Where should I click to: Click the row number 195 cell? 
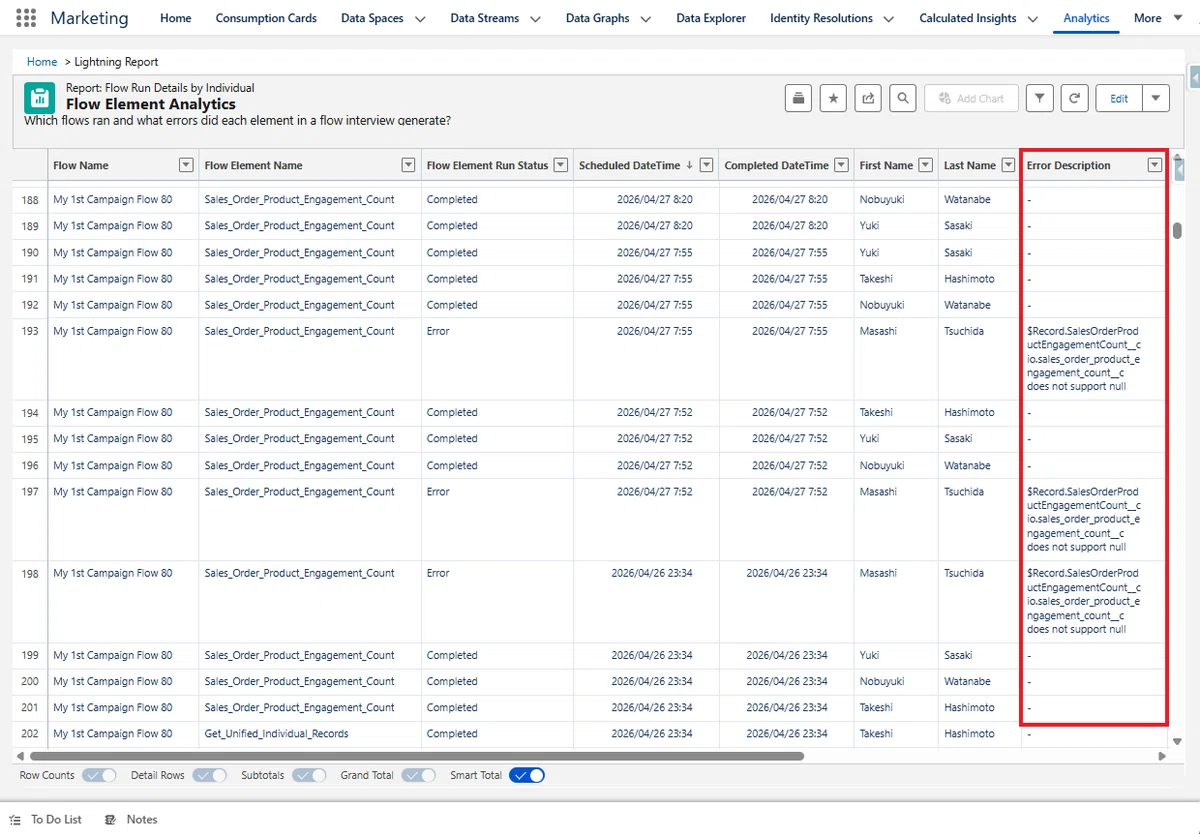30,438
